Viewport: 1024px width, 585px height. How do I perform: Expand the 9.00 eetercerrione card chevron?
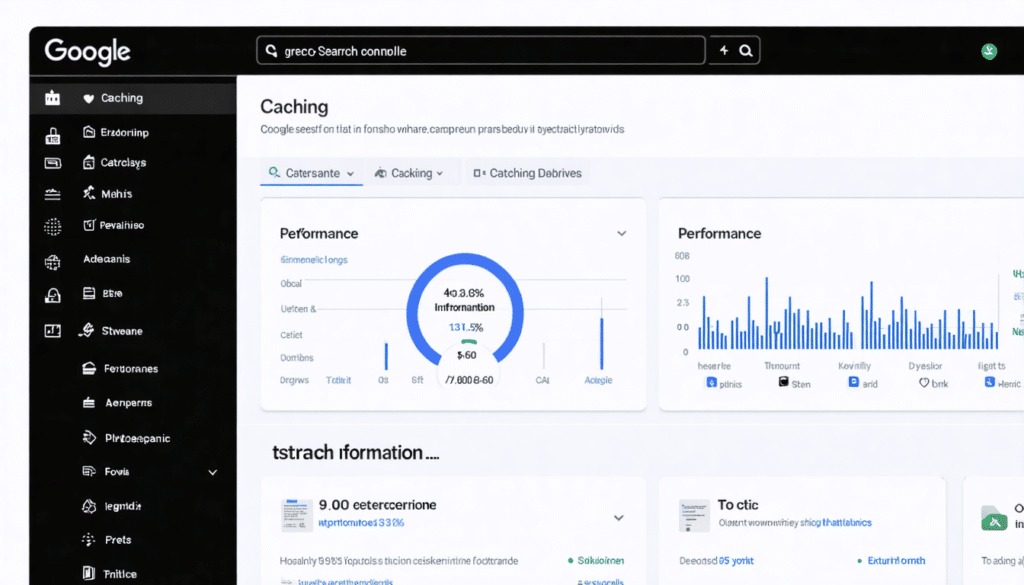618,518
